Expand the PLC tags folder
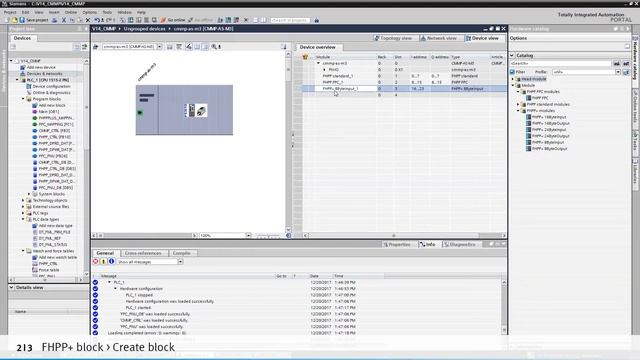The height and width of the screenshot is (360, 640). [x=23, y=213]
